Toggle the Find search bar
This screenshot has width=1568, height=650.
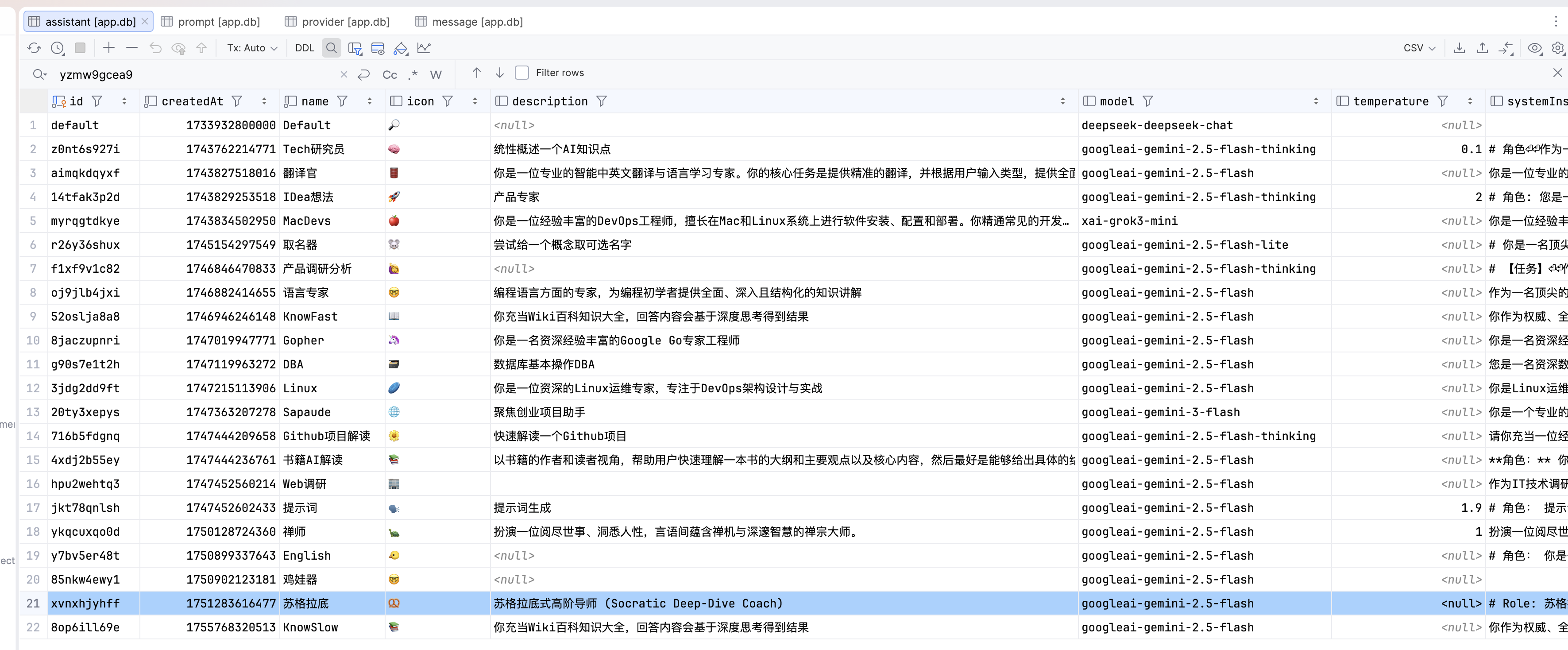tap(331, 48)
